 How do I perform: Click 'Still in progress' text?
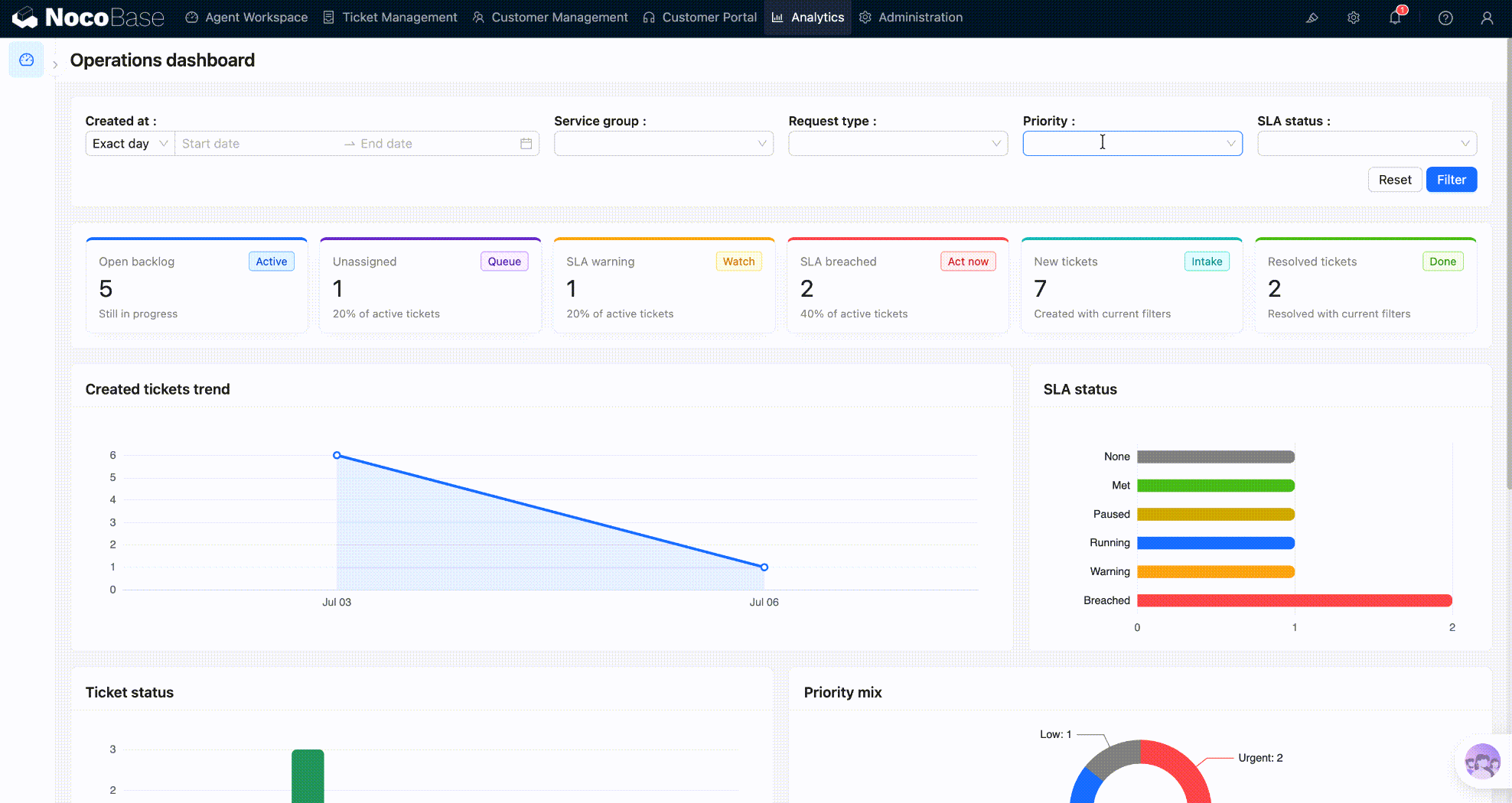(x=138, y=314)
